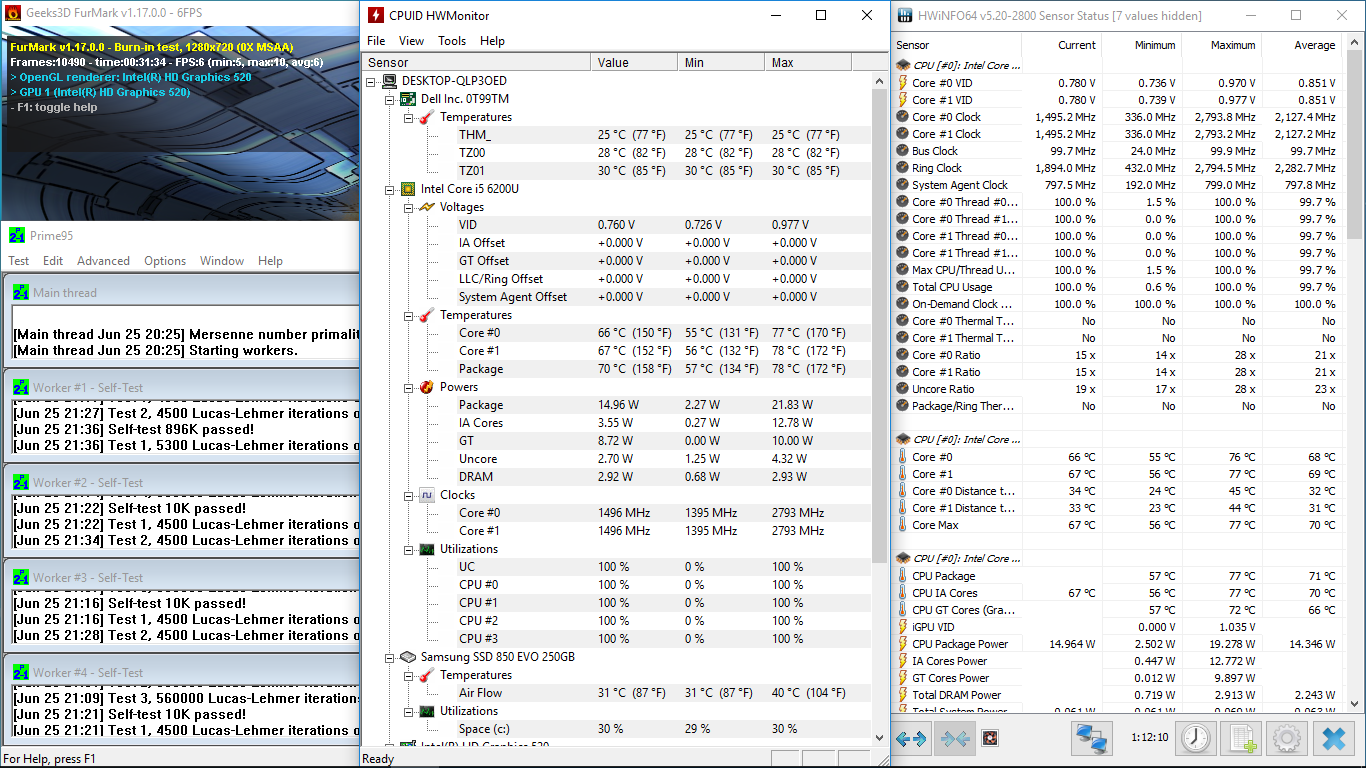Start logging with the sheet plus icon
This screenshot has height=768, width=1366.
coord(1241,740)
